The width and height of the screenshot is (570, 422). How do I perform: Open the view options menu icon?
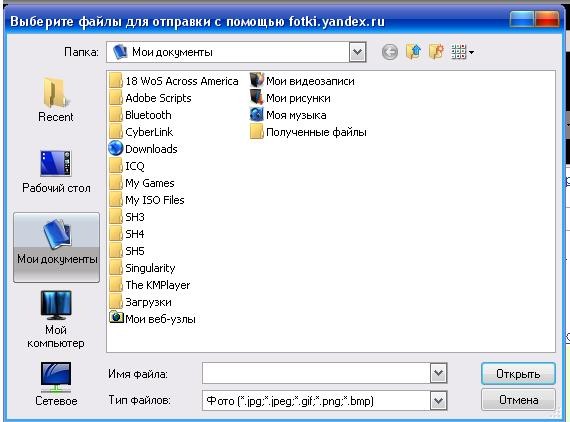[x=462, y=52]
